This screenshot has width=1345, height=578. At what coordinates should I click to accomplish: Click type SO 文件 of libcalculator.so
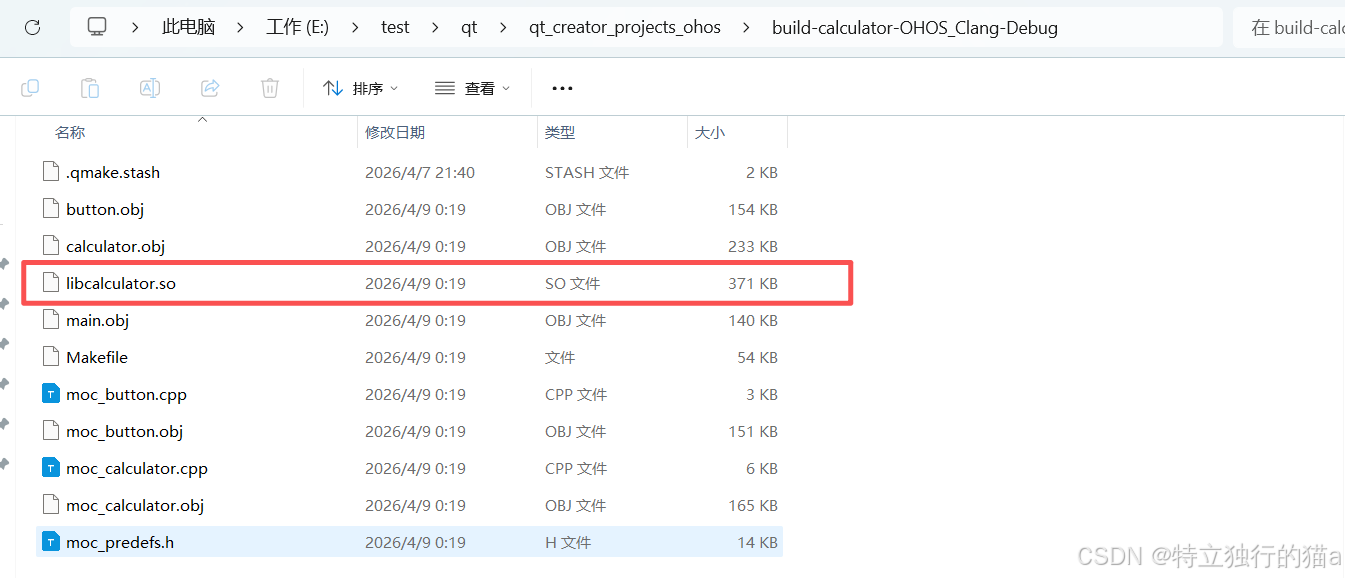pos(572,283)
